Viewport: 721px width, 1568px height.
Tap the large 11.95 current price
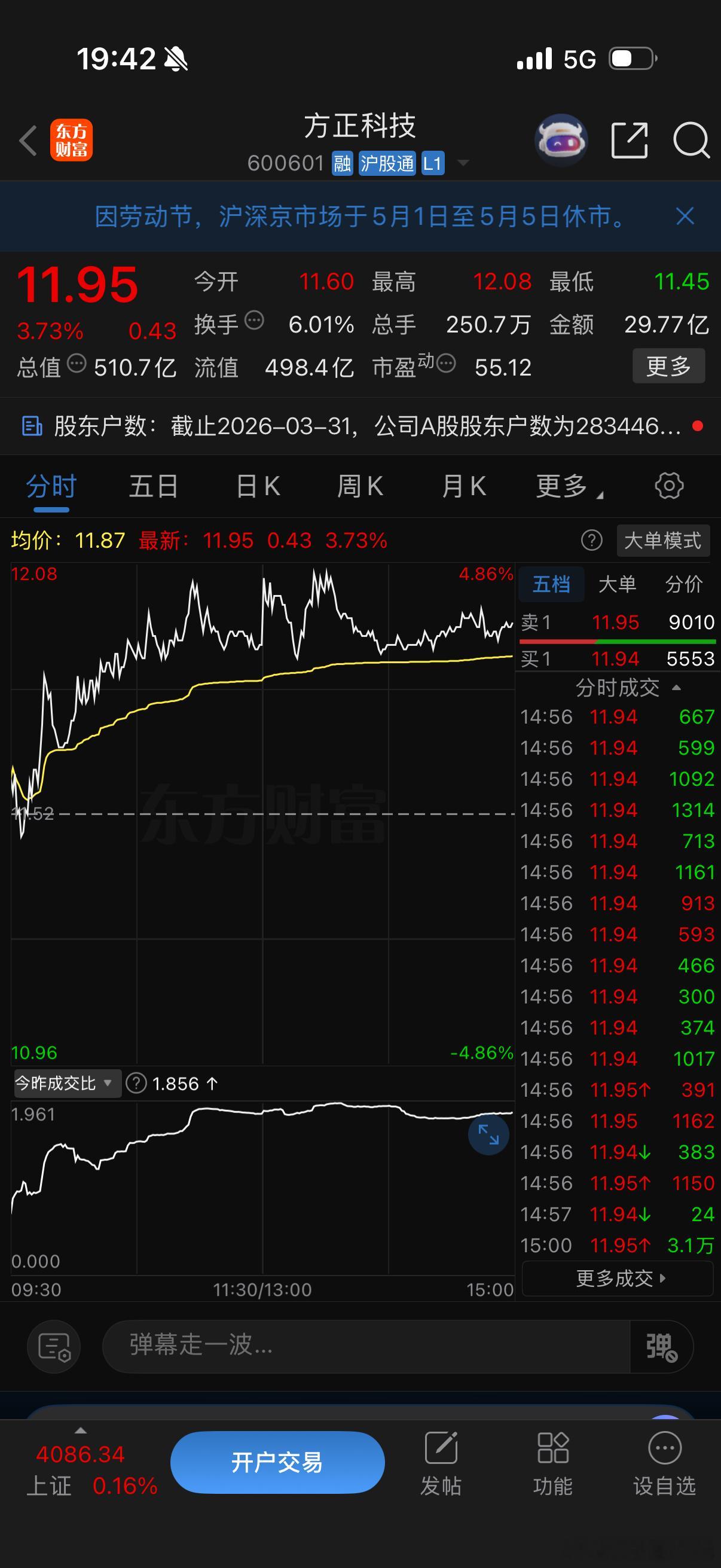[x=78, y=285]
